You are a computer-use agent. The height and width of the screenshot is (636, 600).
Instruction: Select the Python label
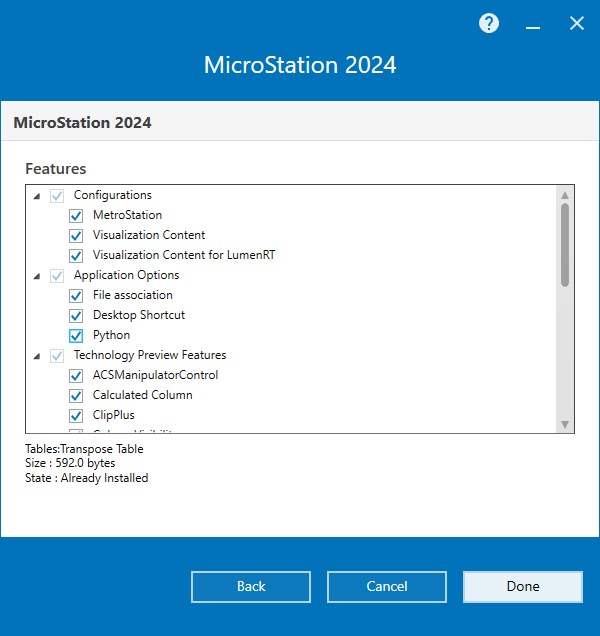pyautogui.click(x=111, y=335)
